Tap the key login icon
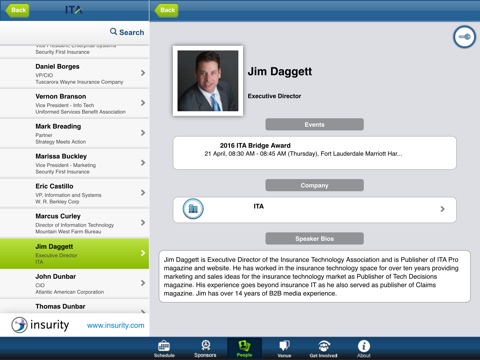This screenshot has width=480, height=360. pyautogui.click(x=464, y=37)
